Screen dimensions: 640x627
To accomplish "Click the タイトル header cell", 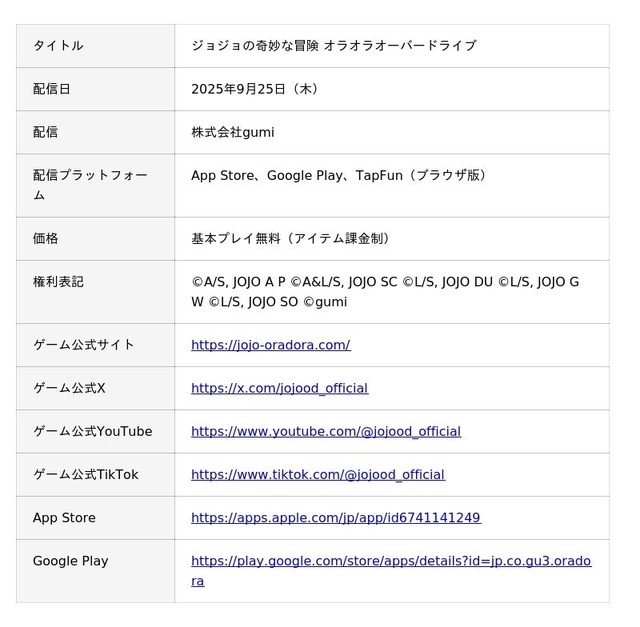I will point(96,46).
